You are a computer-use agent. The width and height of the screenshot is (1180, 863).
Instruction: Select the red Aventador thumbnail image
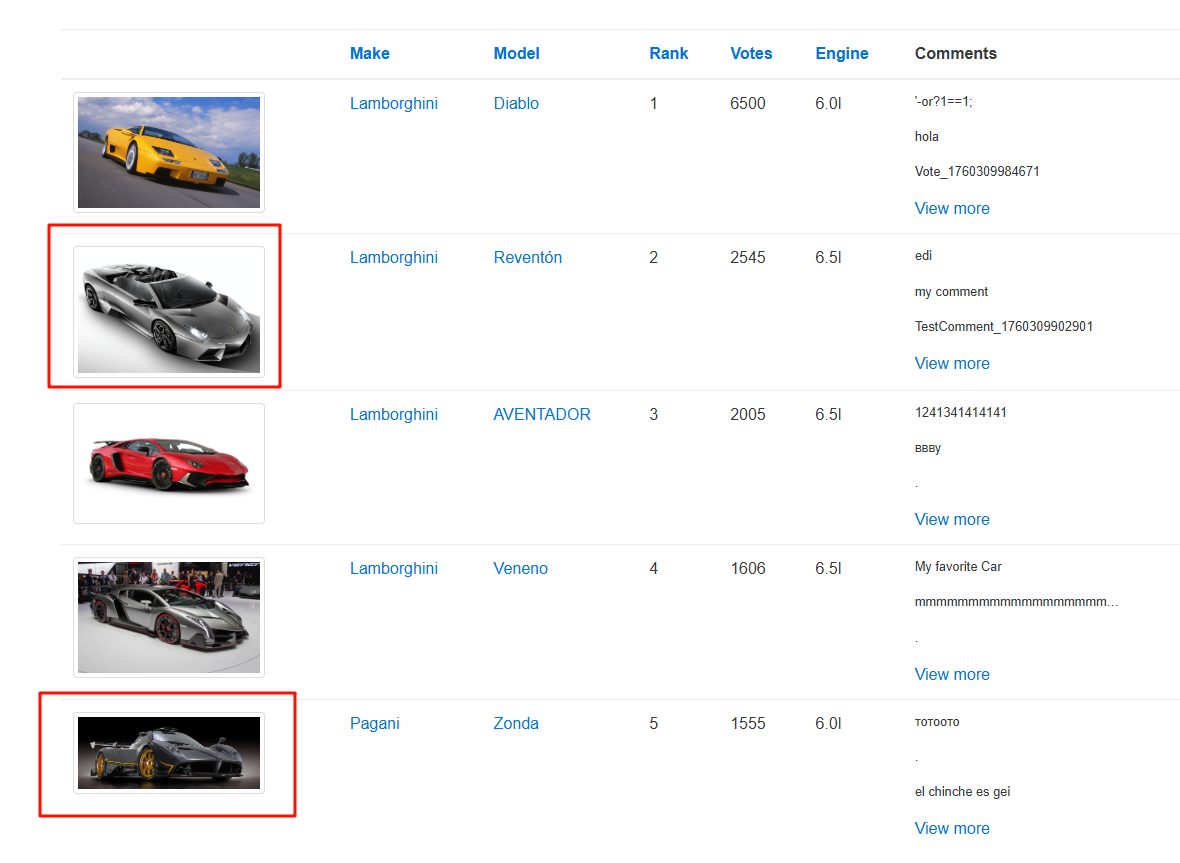point(168,463)
